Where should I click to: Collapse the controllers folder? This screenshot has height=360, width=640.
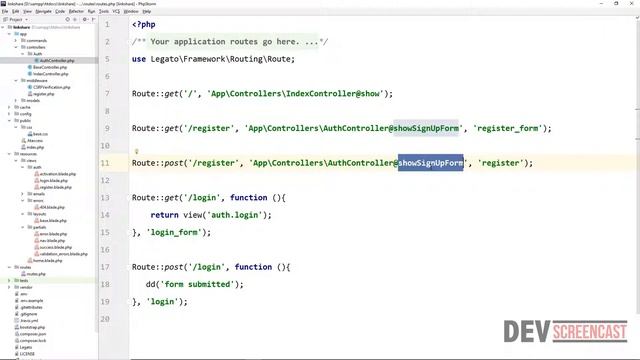tap(16, 47)
